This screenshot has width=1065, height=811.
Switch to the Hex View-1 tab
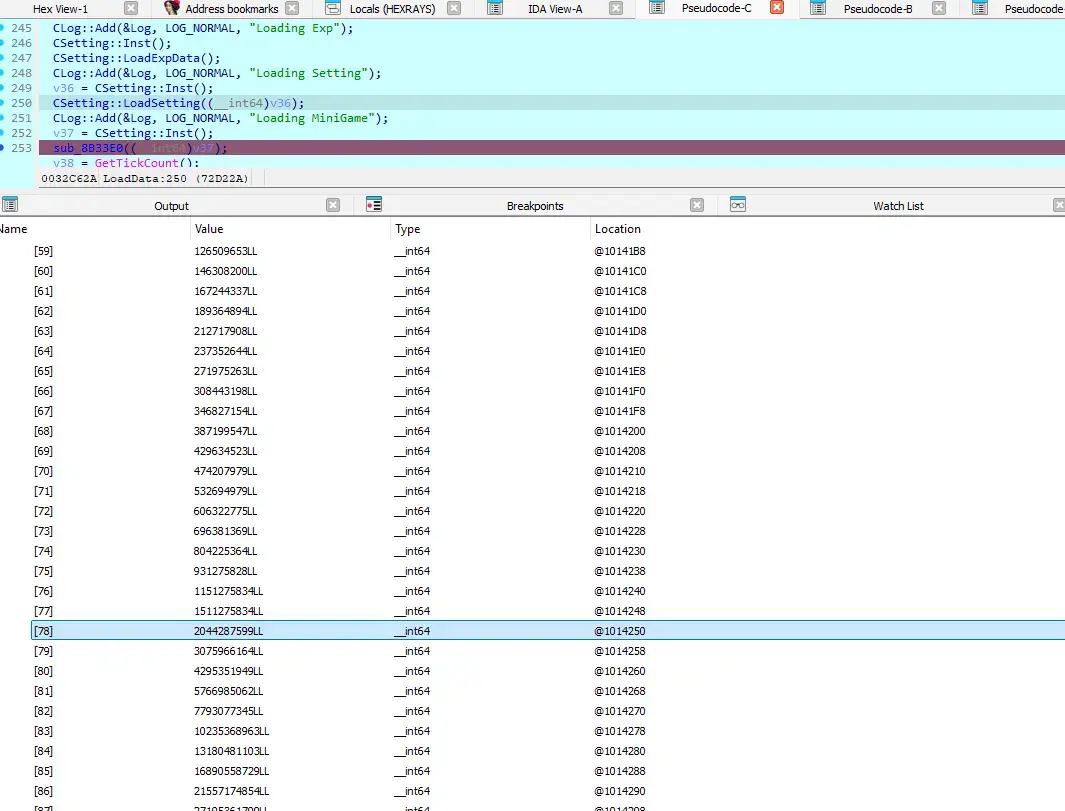60,9
